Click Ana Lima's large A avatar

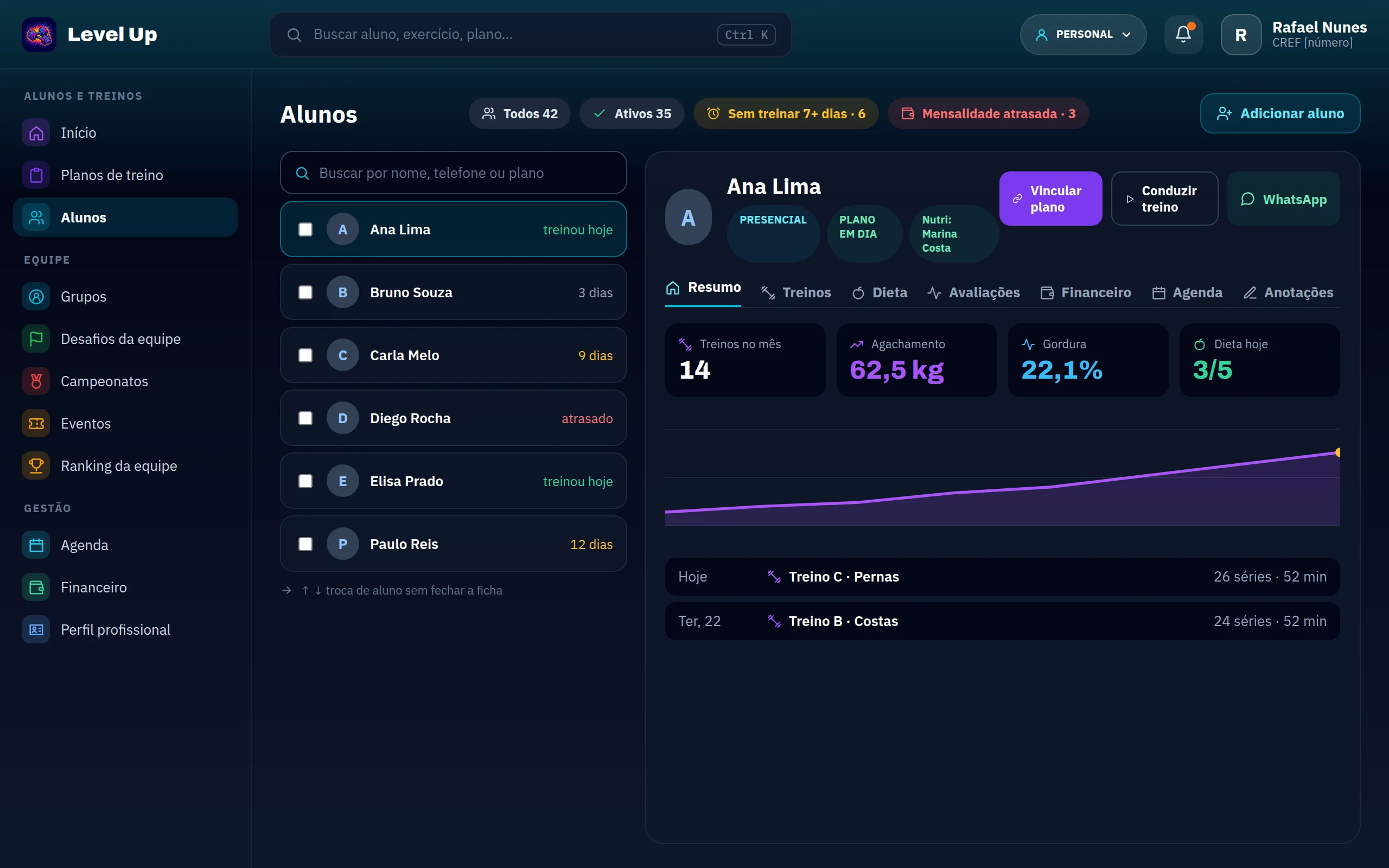click(x=688, y=218)
